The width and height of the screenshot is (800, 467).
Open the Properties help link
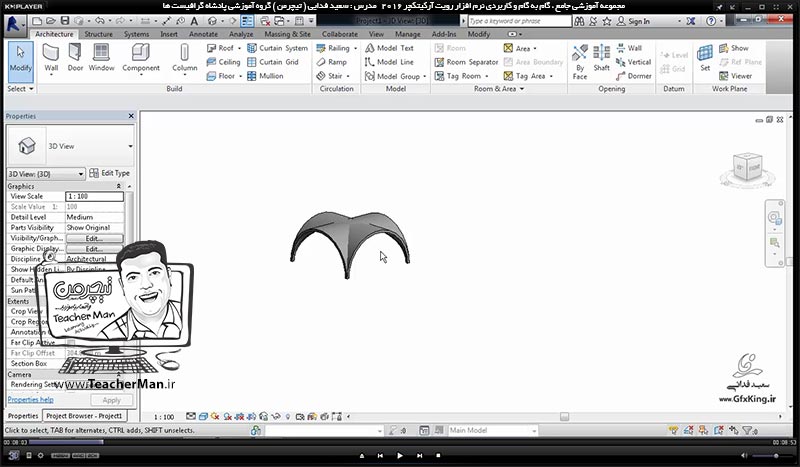pos(30,400)
